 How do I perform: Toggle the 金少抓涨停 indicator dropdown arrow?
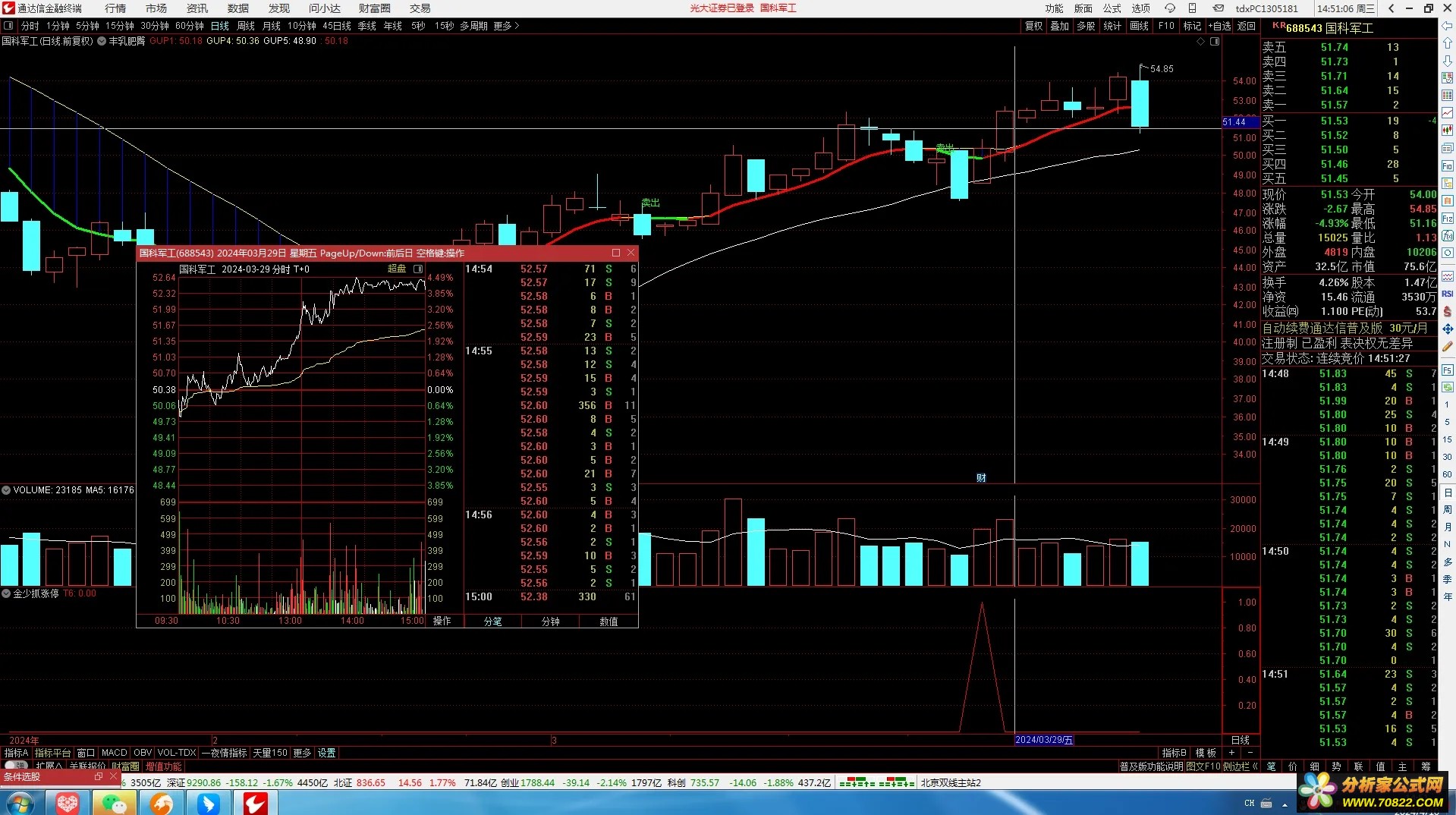pos(6,593)
